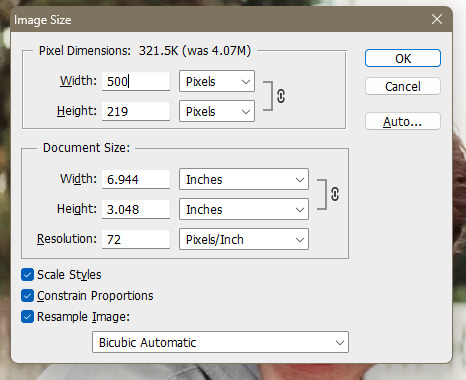The image size is (466, 380).
Task: Close the Image Size dialog
Action: 437,19
